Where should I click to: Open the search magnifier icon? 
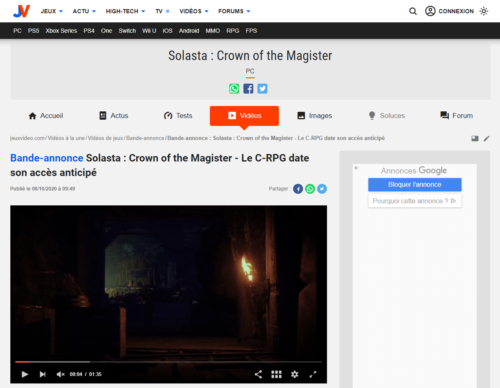[x=413, y=11]
